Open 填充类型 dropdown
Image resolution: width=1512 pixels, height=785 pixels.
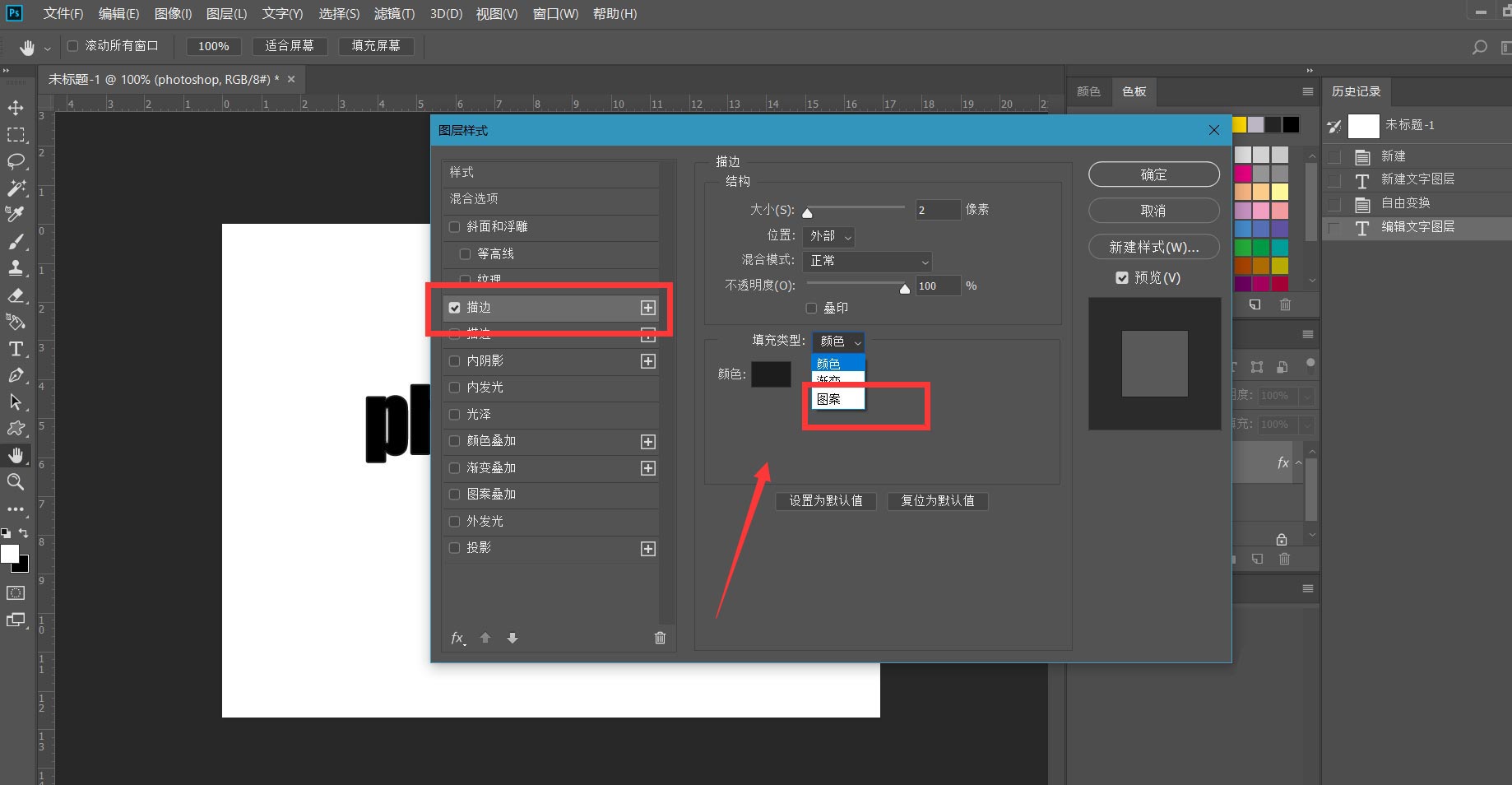pyautogui.click(x=838, y=341)
